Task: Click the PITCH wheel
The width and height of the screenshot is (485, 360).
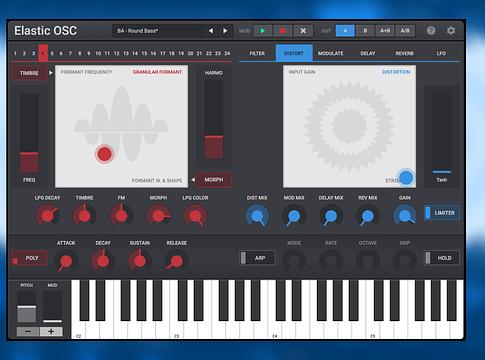Action: click(x=27, y=307)
